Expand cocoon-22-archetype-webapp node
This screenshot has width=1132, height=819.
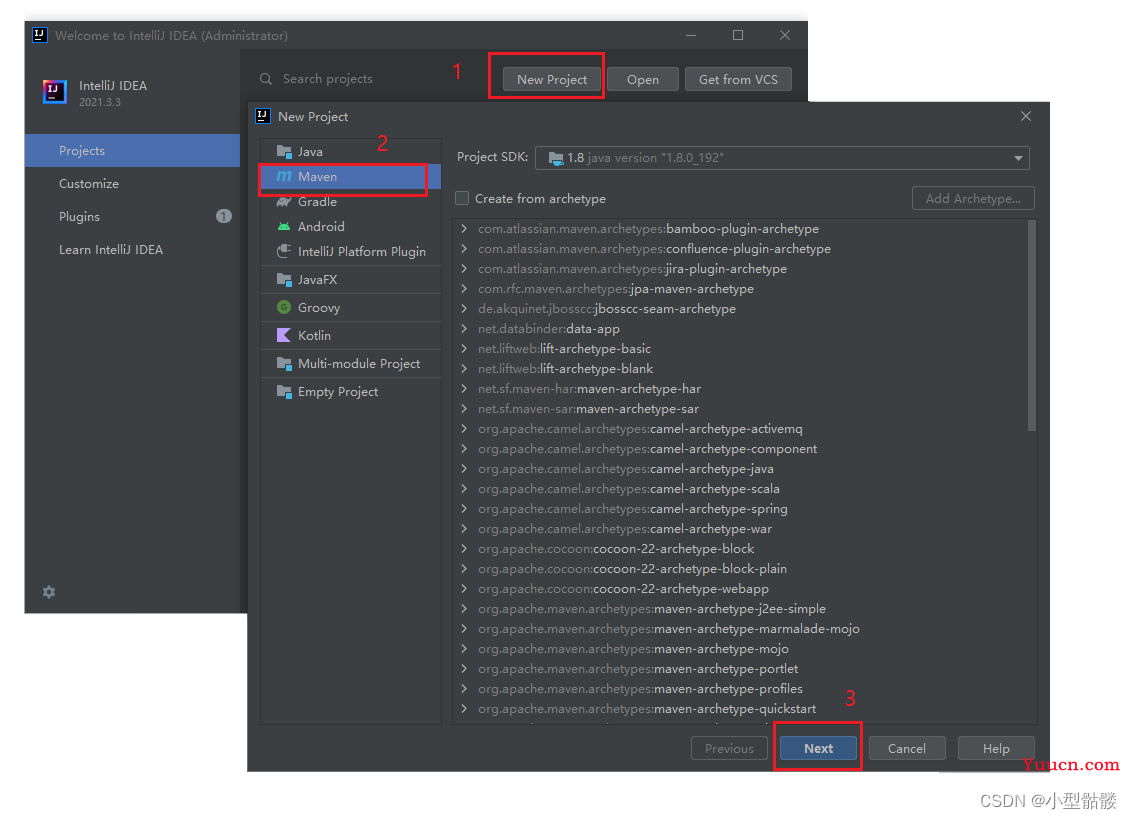(464, 589)
